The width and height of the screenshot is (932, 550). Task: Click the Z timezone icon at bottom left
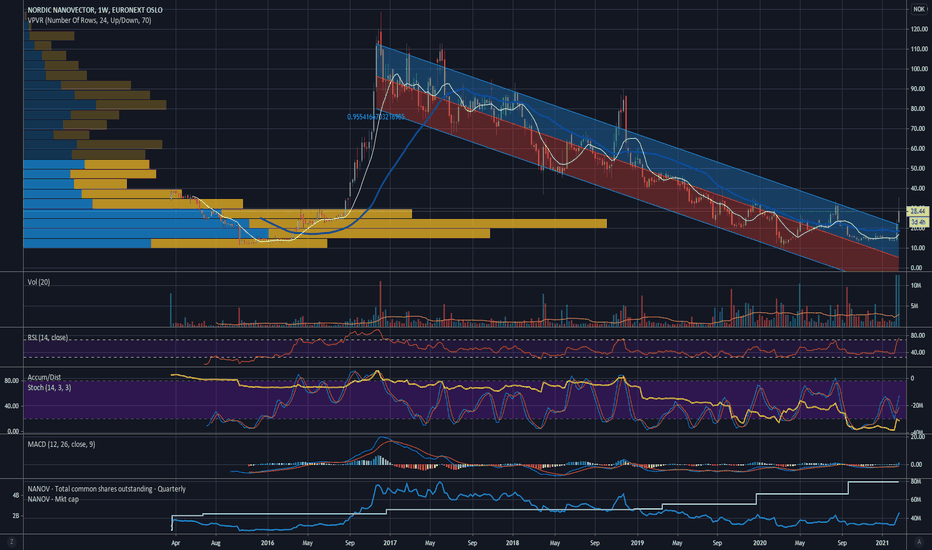(11, 542)
